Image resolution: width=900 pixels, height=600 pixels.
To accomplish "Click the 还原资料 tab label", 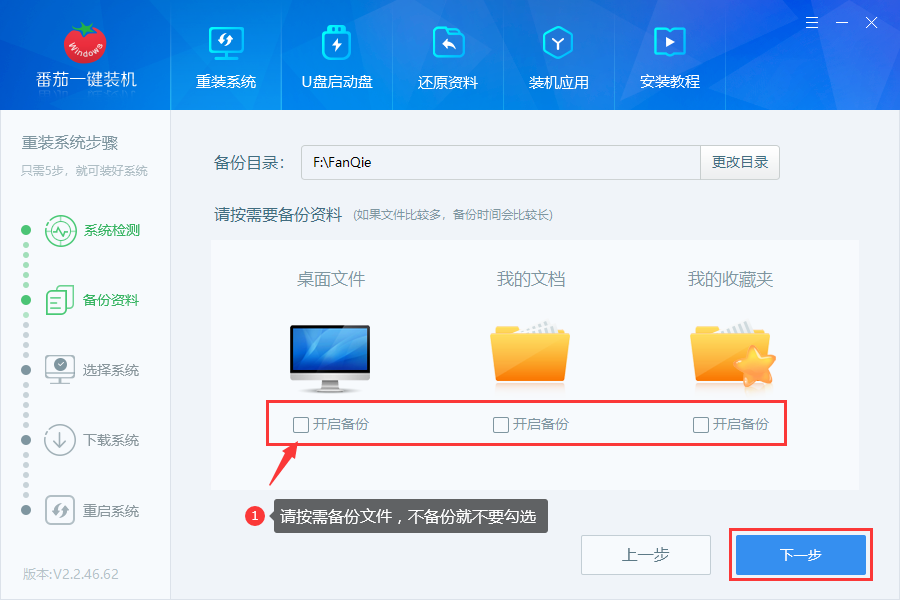I will point(448,83).
